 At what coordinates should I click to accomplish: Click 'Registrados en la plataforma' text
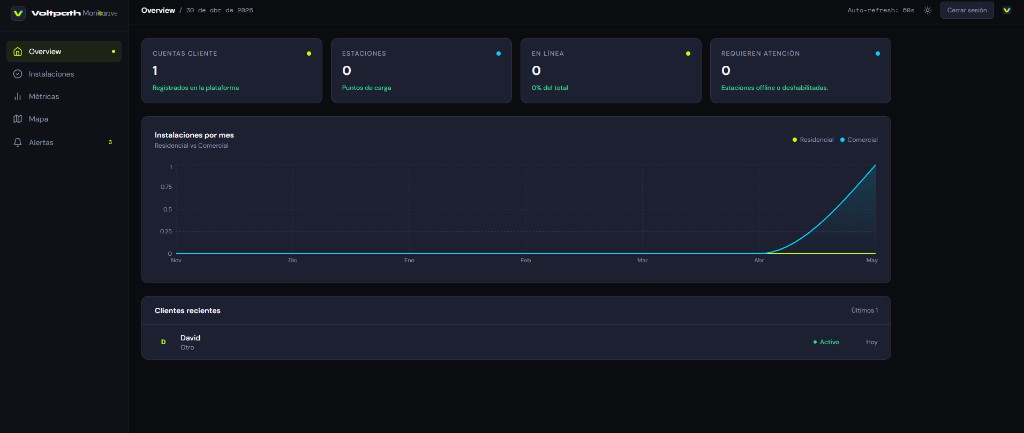click(x=196, y=88)
